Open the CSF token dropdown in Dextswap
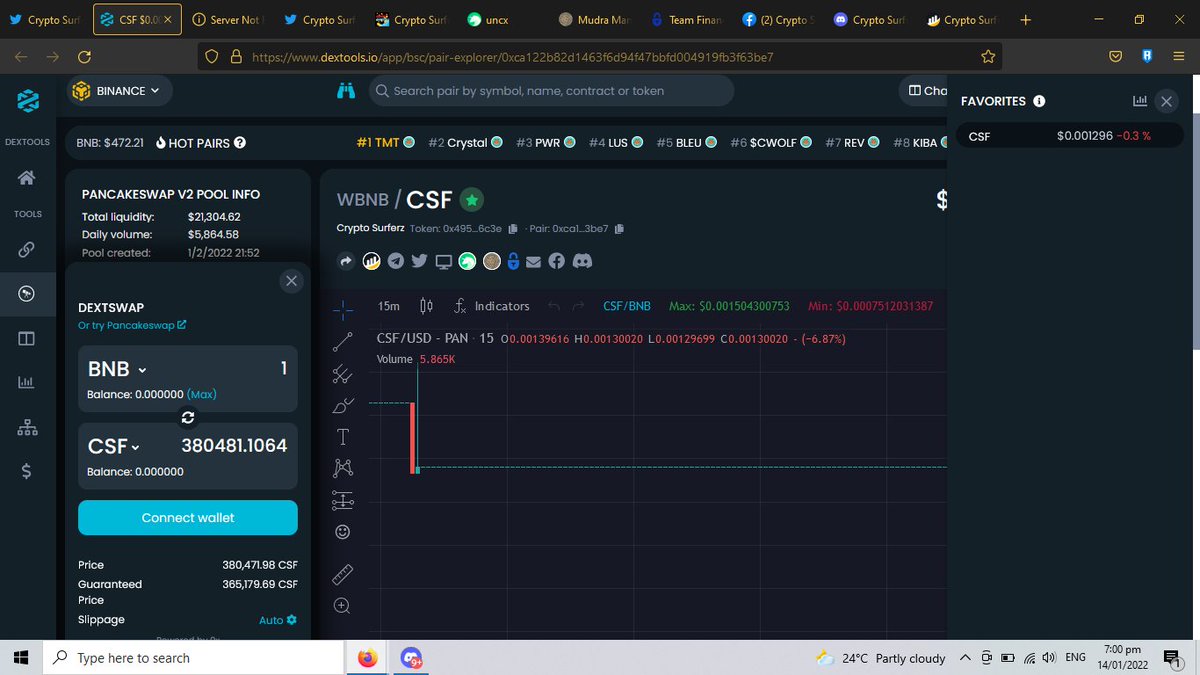1200x675 pixels. tap(114, 446)
